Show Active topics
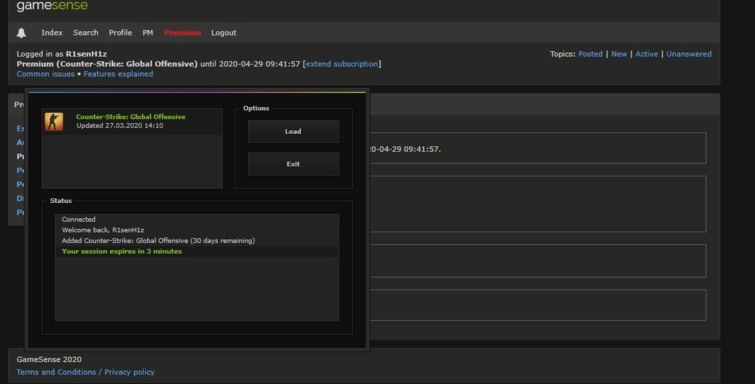The height and width of the screenshot is (384, 755). [x=647, y=54]
